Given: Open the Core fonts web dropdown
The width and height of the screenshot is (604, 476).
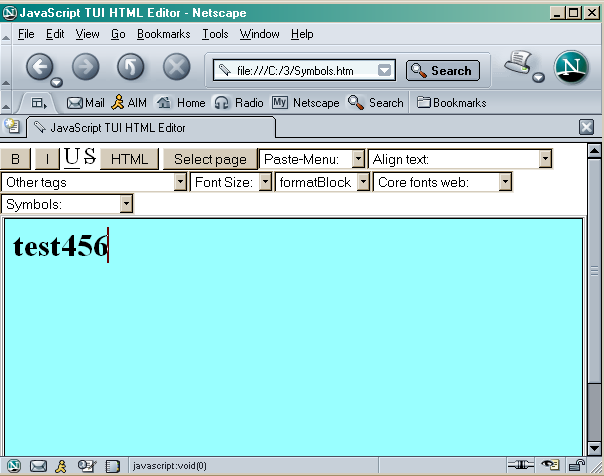Looking at the screenshot, I should (x=443, y=182).
